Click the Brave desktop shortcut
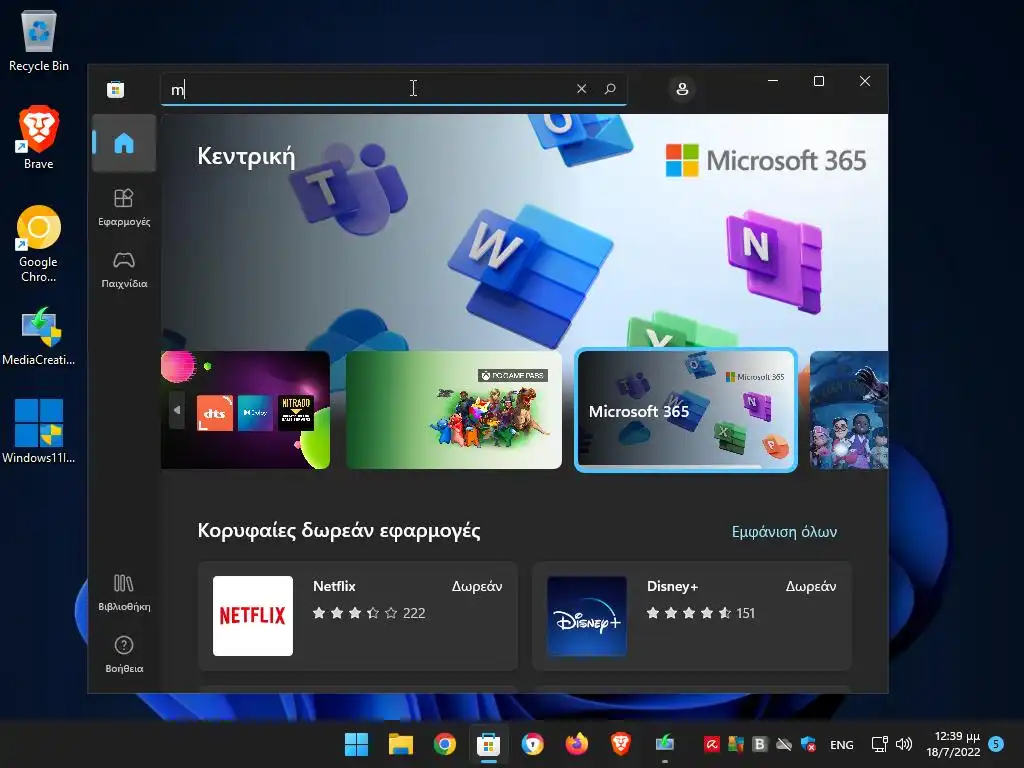This screenshot has width=1024, height=768. point(39,138)
